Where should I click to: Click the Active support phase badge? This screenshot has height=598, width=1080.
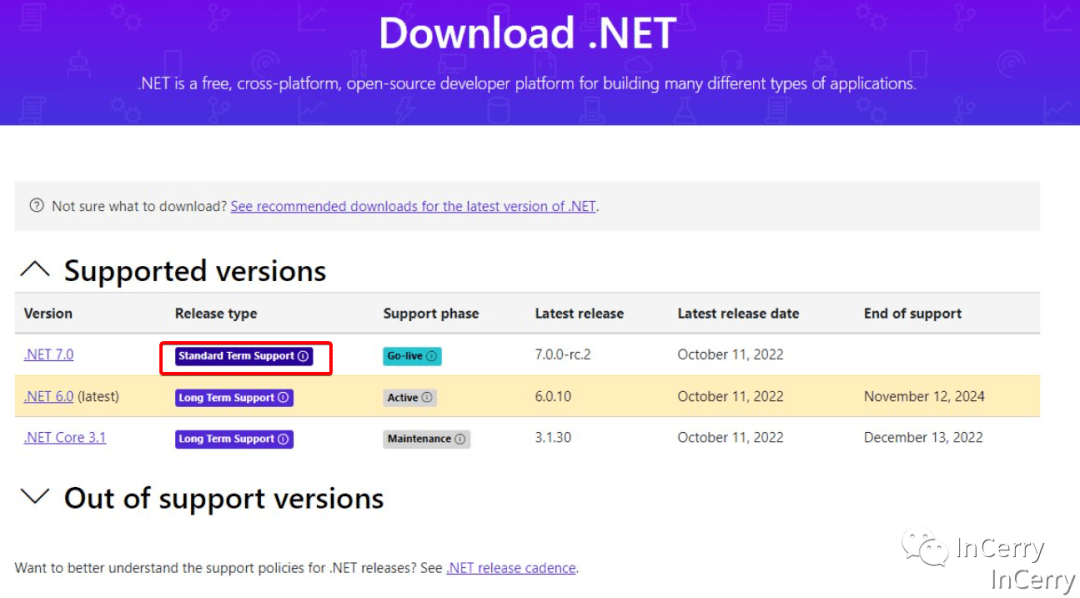point(402,397)
